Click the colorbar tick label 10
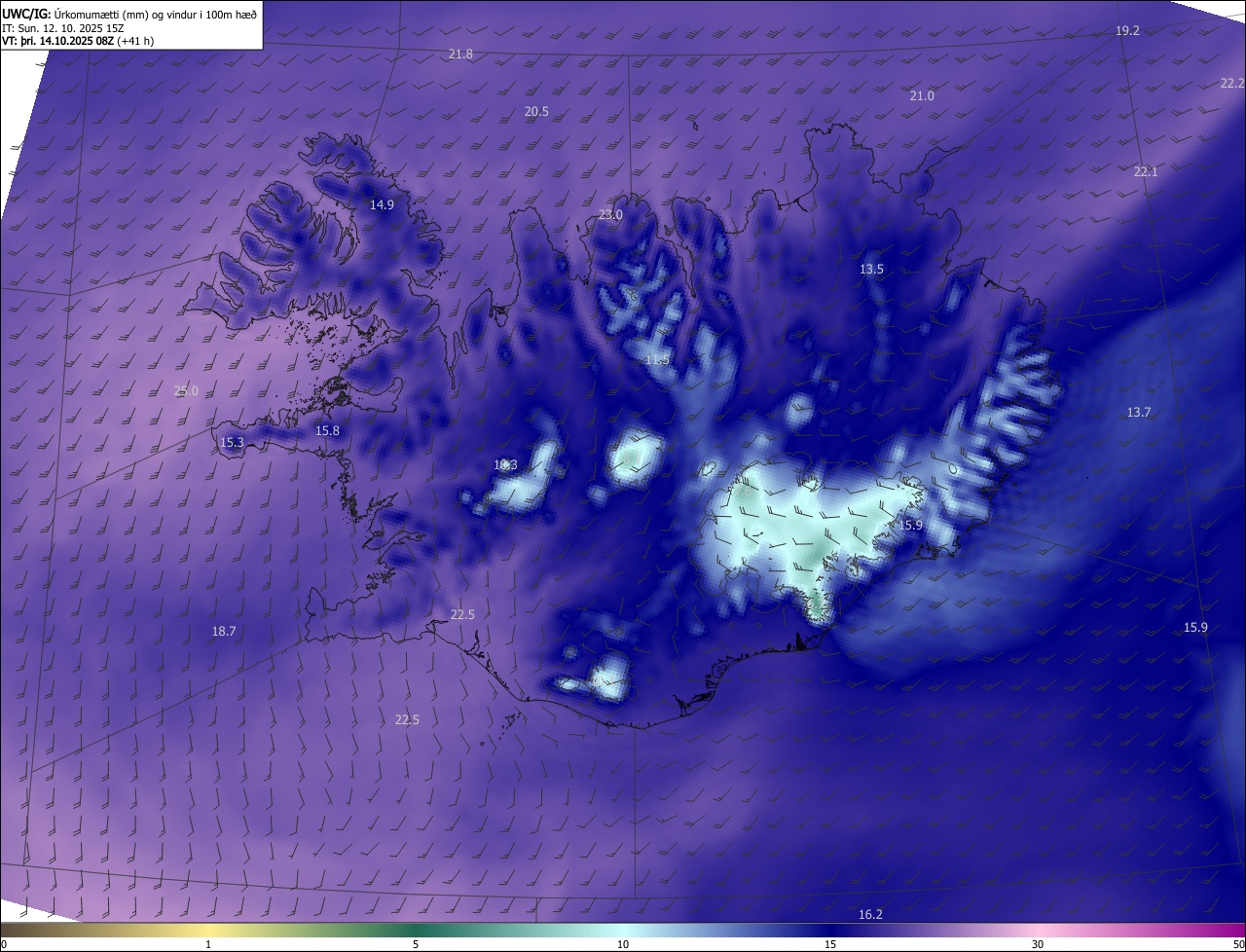Image resolution: width=1246 pixels, height=952 pixels. click(x=623, y=944)
